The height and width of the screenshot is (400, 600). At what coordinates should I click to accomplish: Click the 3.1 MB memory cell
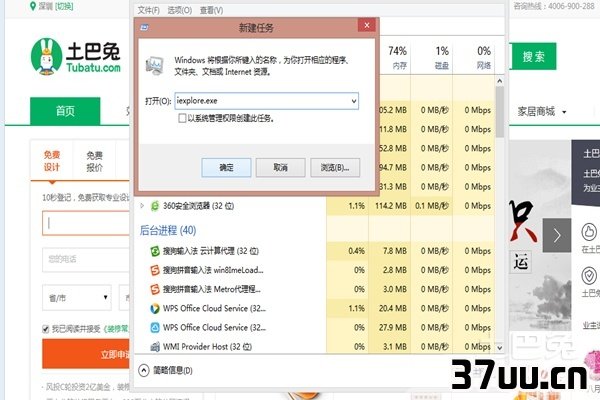click(x=390, y=346)
